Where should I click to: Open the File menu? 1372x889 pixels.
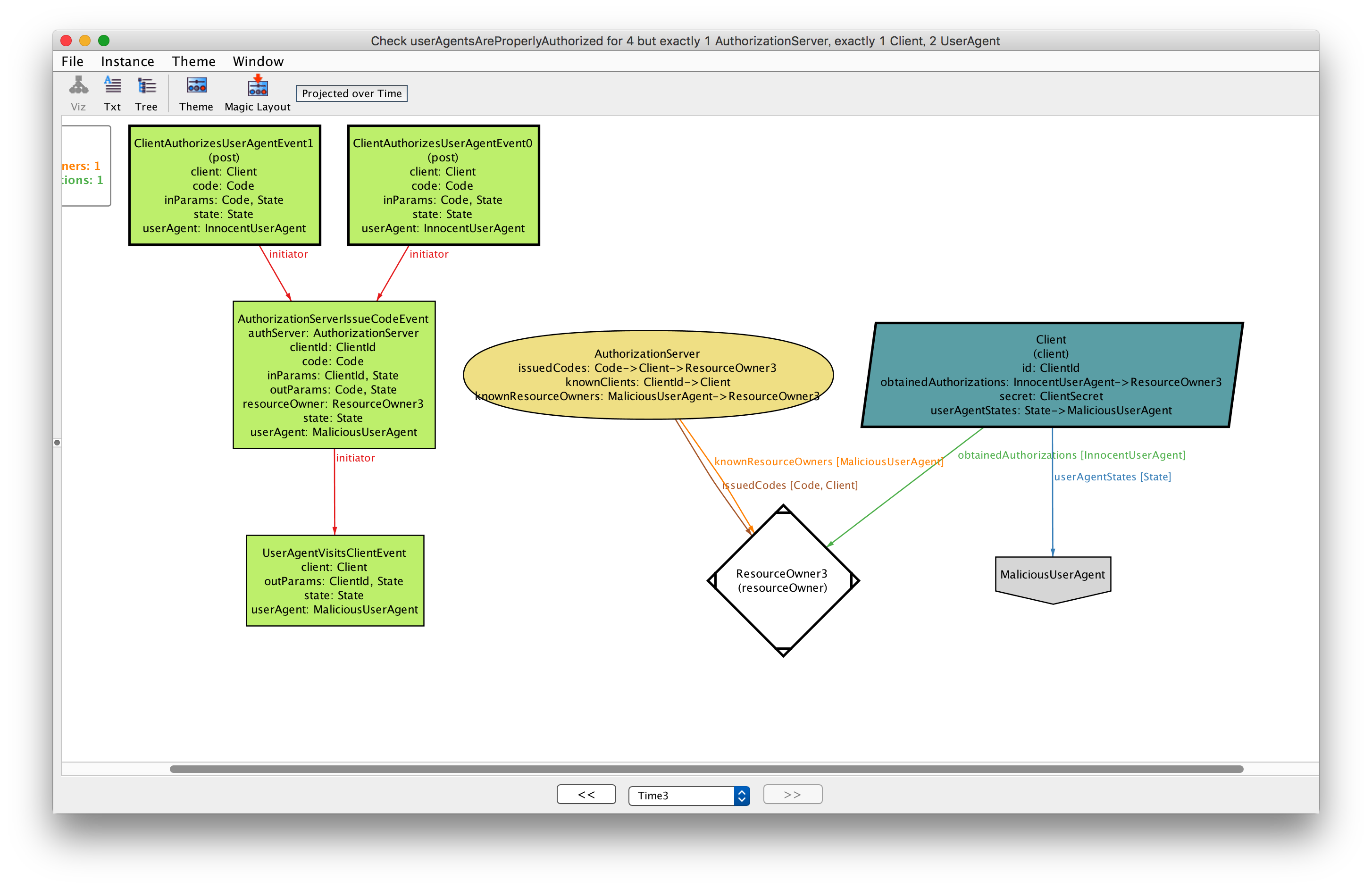click(73, 61)
